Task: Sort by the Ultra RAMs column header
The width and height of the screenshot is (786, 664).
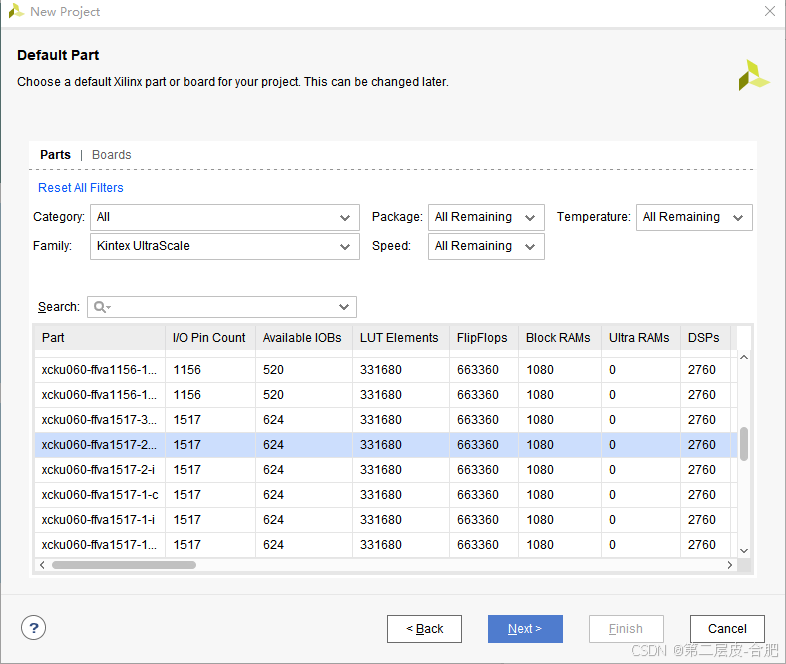Action: 641,338
